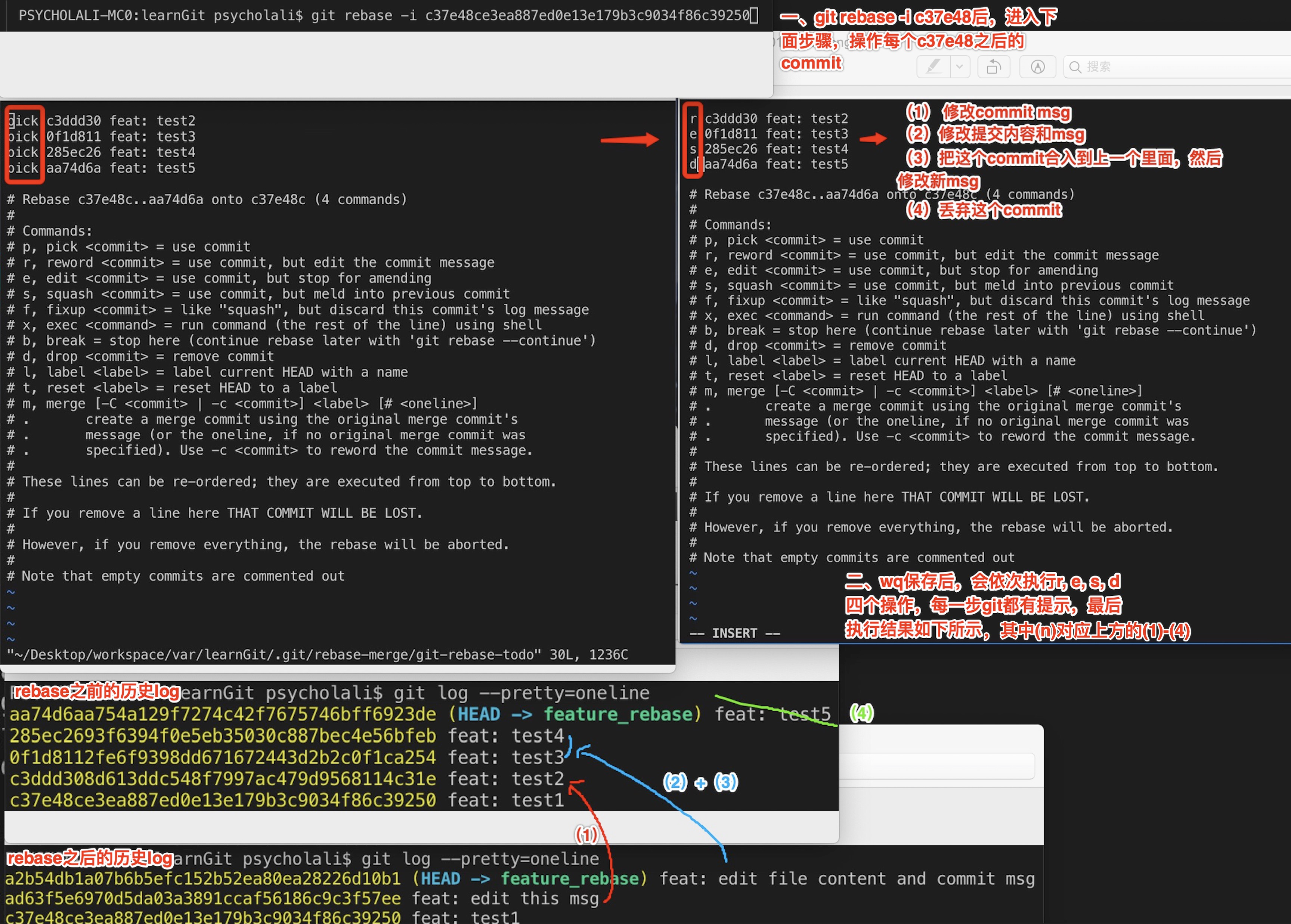Screen dimensions: 1291x924
Task: Place cursor on 'pick' before aa74d6a test5
Action: coord(23,168)
